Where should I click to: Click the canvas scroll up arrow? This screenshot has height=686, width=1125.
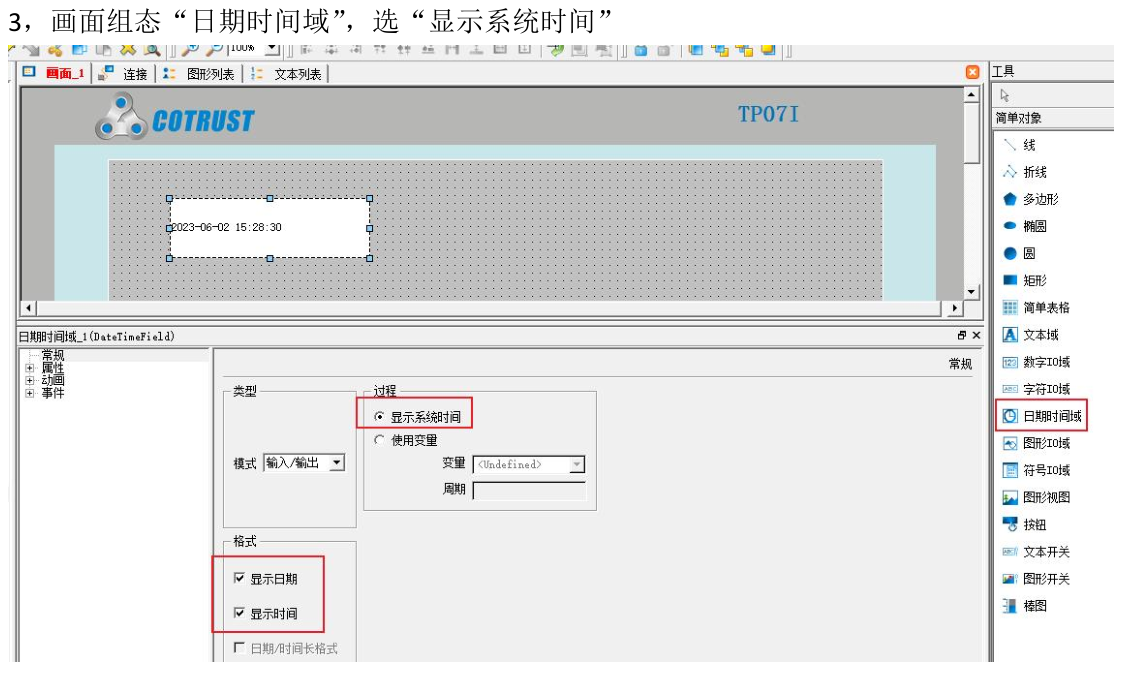[971, 95]
